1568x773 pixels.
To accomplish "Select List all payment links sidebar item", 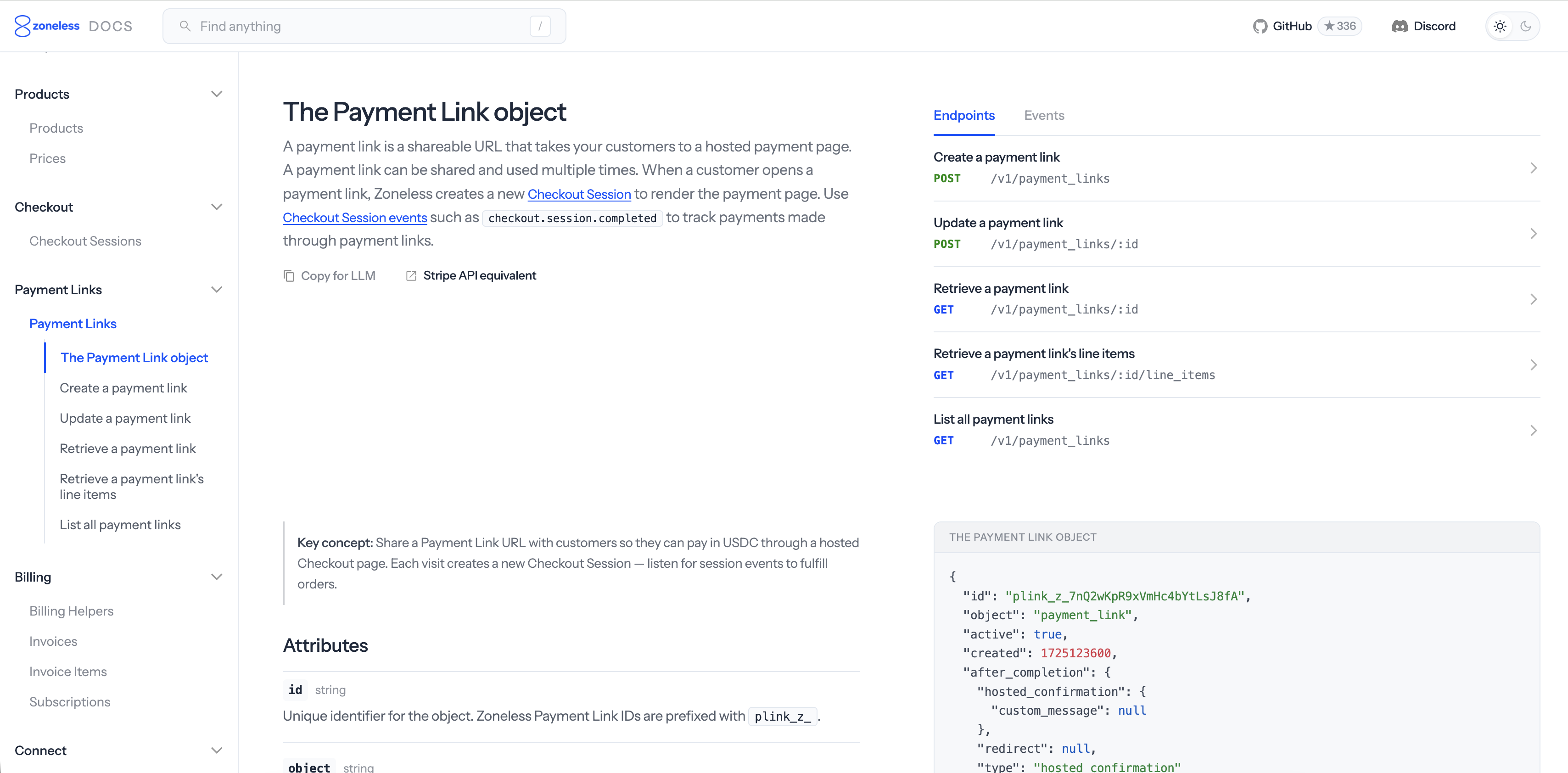I will tap(120, 525).
